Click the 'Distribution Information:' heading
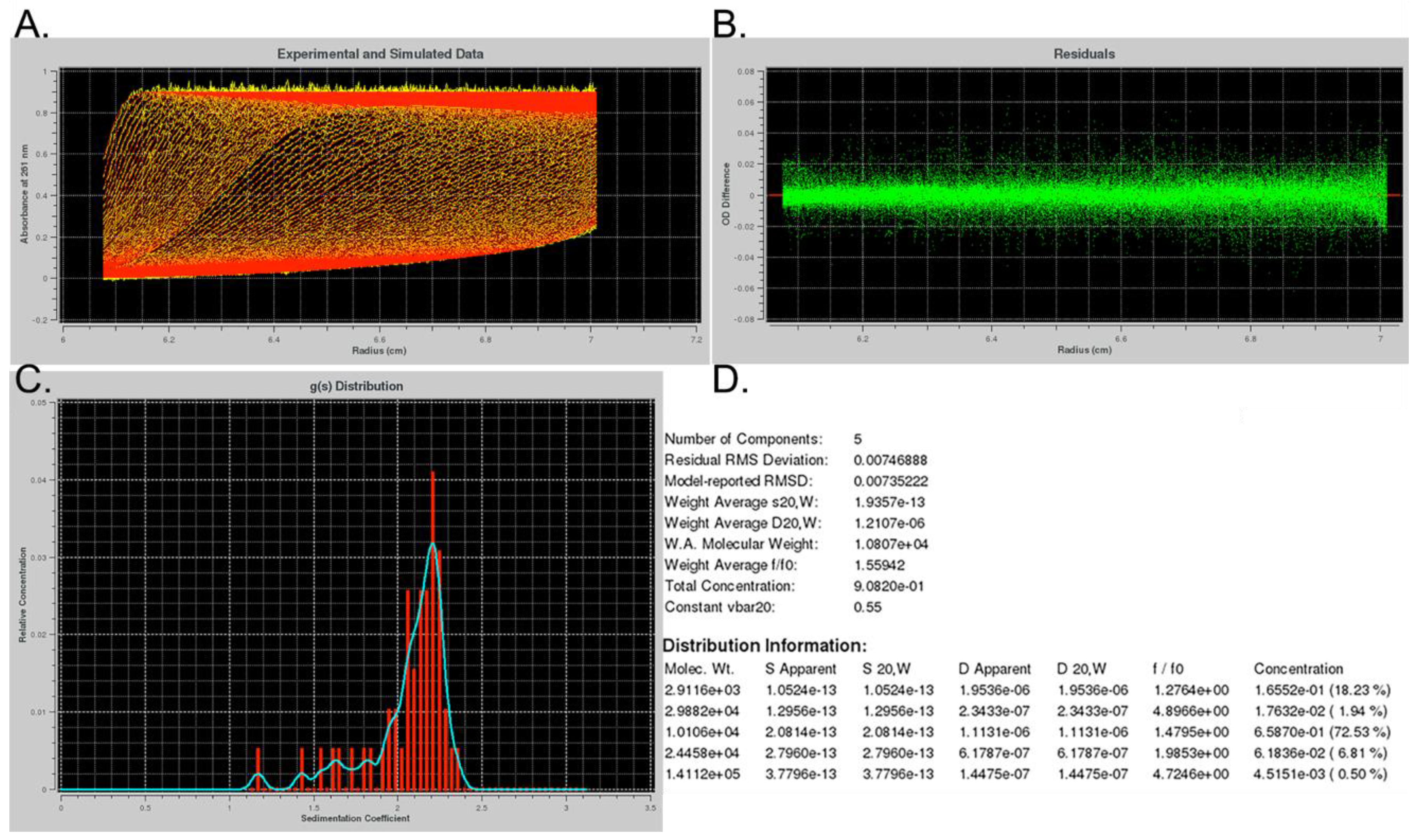This screenshot has width=1415, height=840. (765, 646)
